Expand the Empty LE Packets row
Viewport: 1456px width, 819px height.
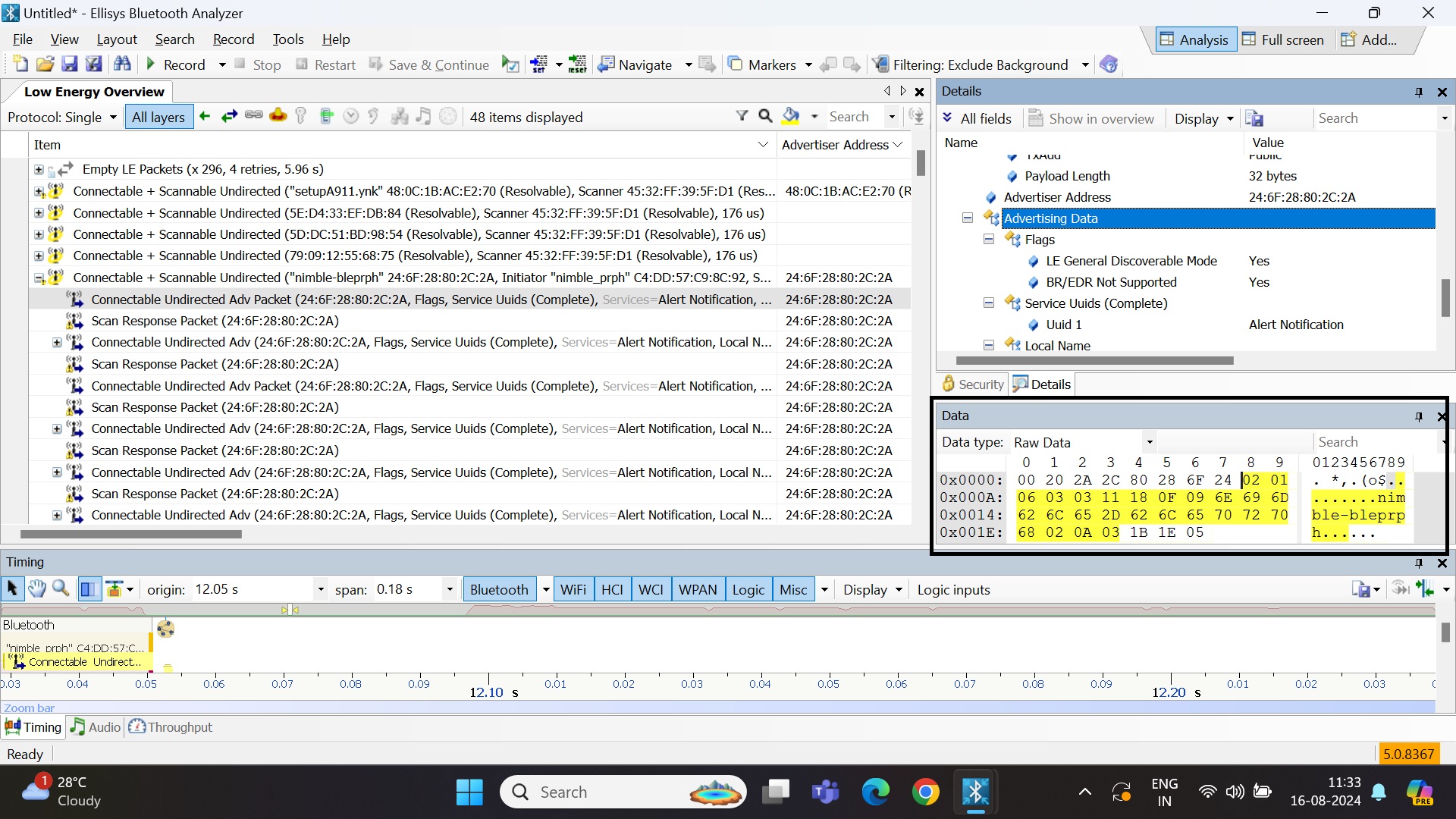coord(38,169)
